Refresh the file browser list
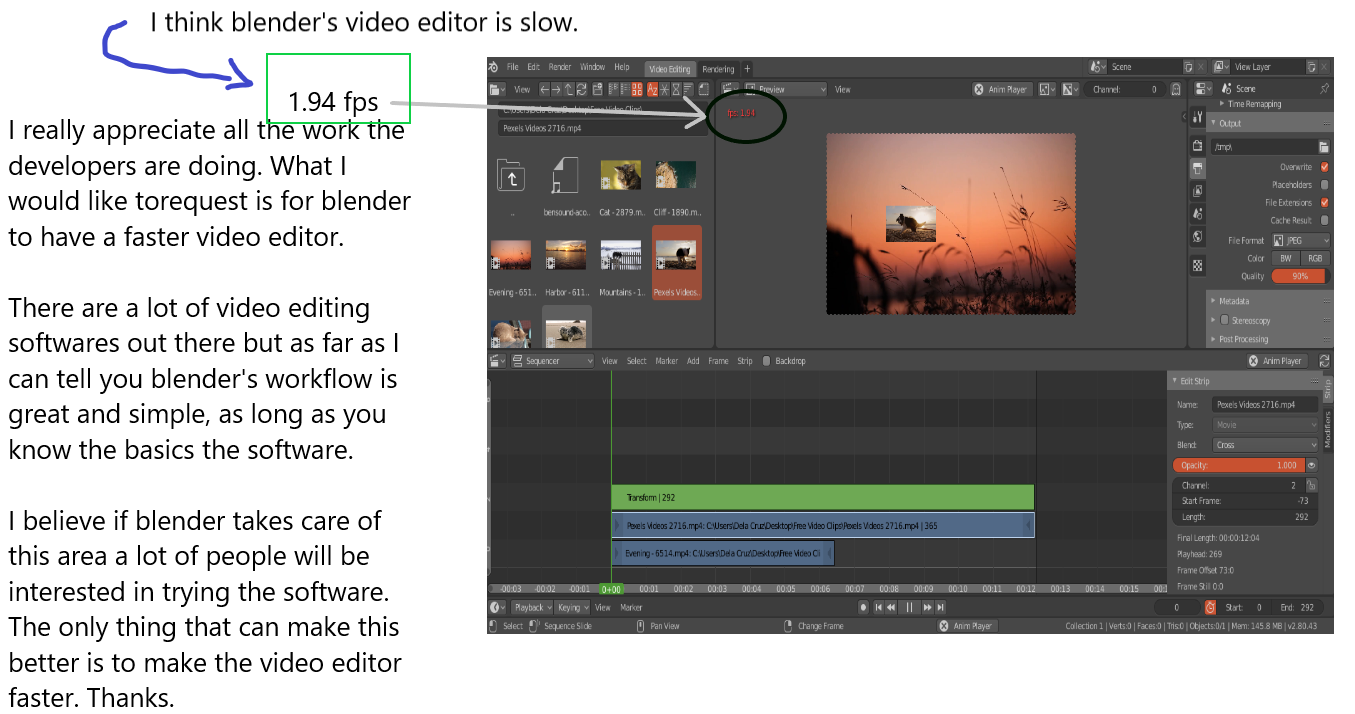 [581, 89]
